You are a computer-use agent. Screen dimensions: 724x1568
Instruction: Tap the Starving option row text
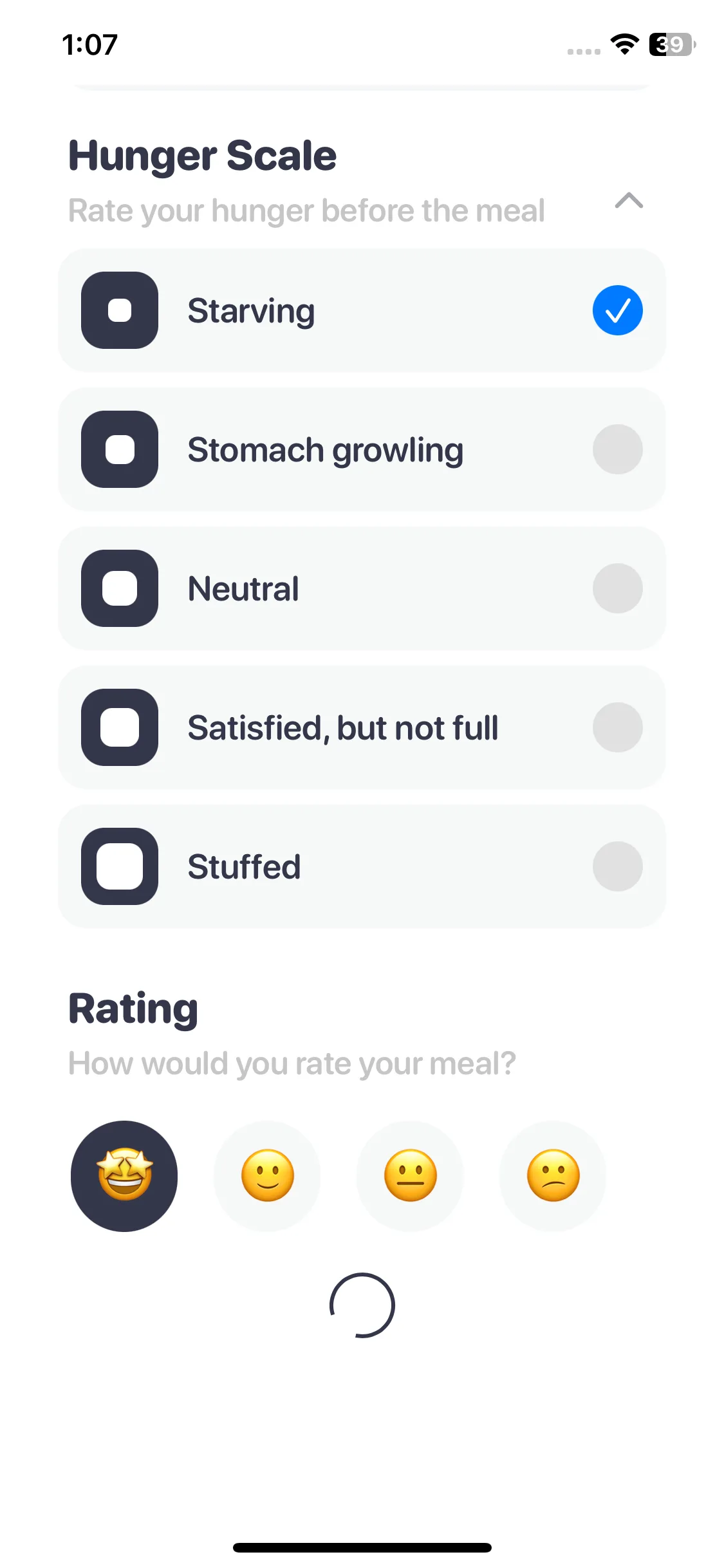252,312
